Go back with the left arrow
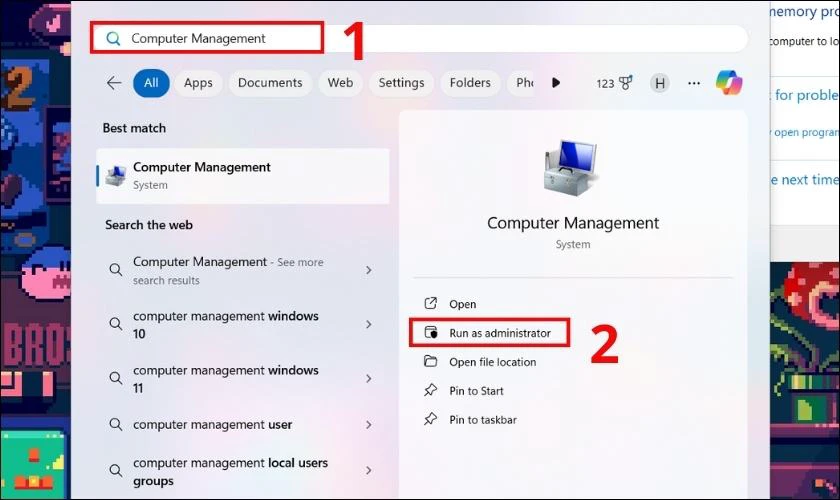The image size is (840, 500). 114,83
